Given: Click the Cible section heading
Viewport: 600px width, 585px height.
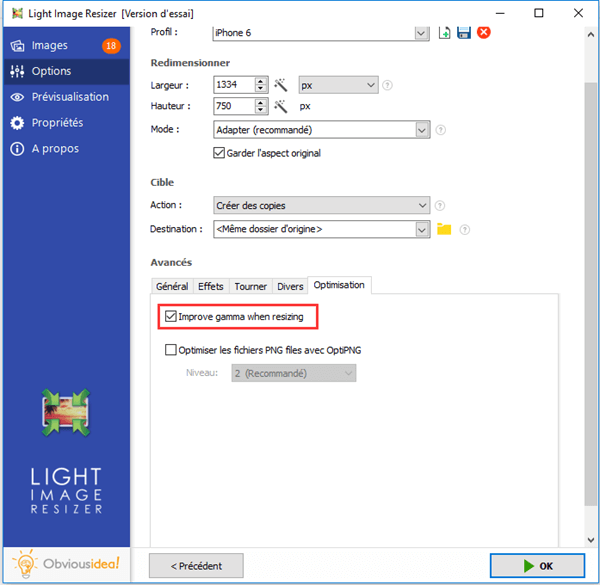Looking at the screenshot, I should [162, 183].
